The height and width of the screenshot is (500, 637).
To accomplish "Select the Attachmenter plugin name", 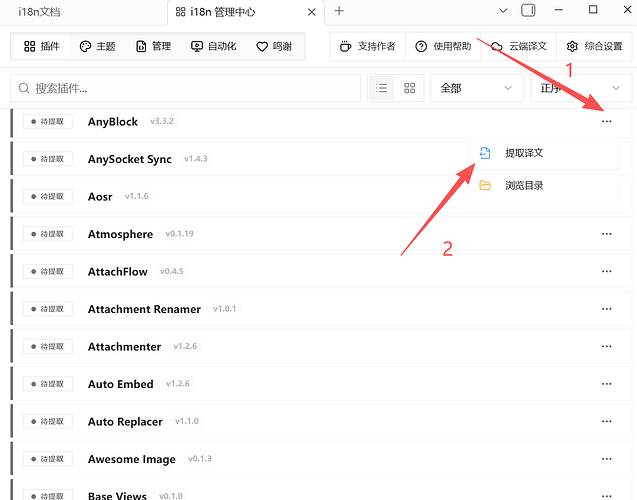I will (124, 347).
